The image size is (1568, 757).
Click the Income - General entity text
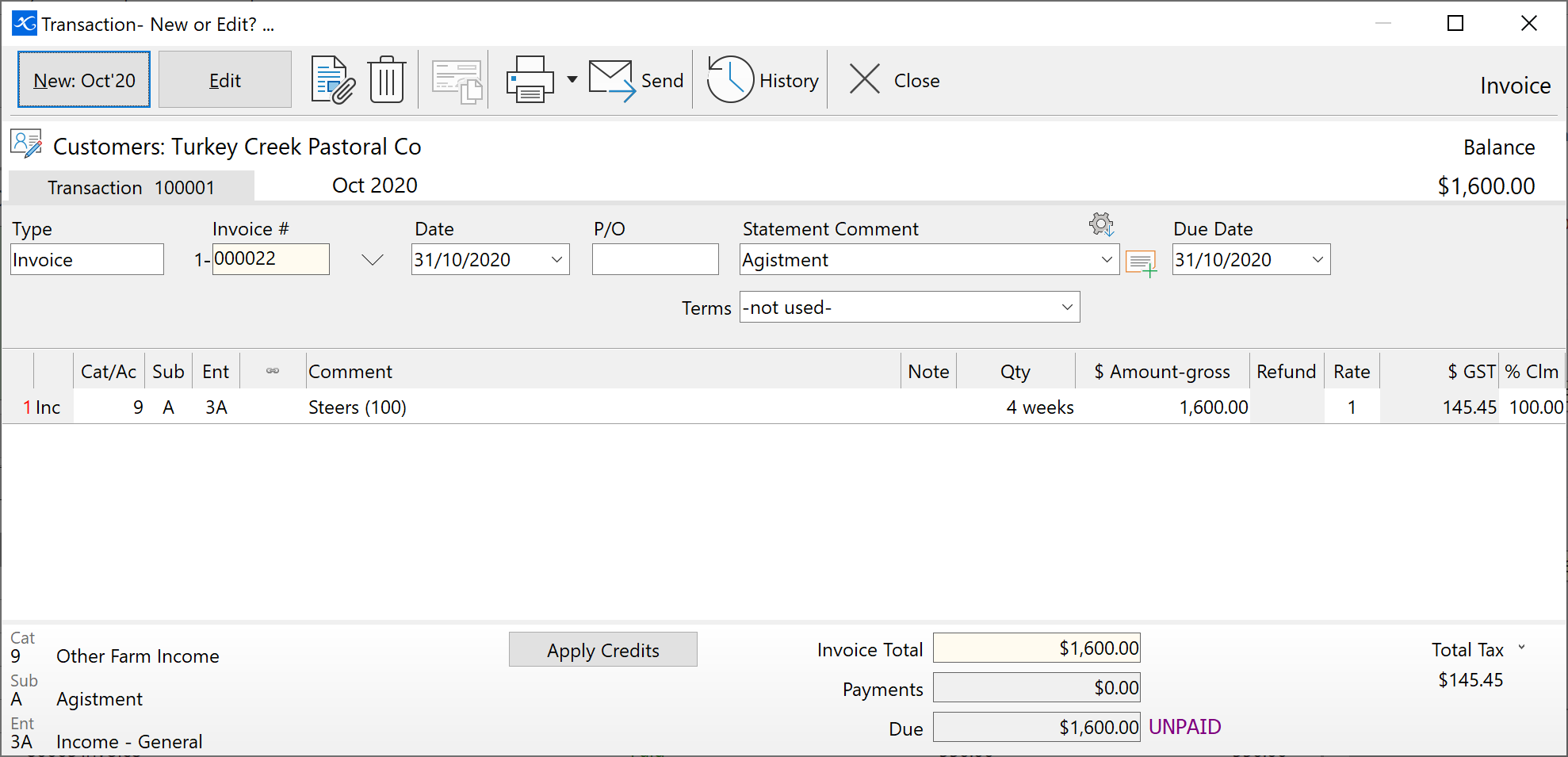(129, 741)
